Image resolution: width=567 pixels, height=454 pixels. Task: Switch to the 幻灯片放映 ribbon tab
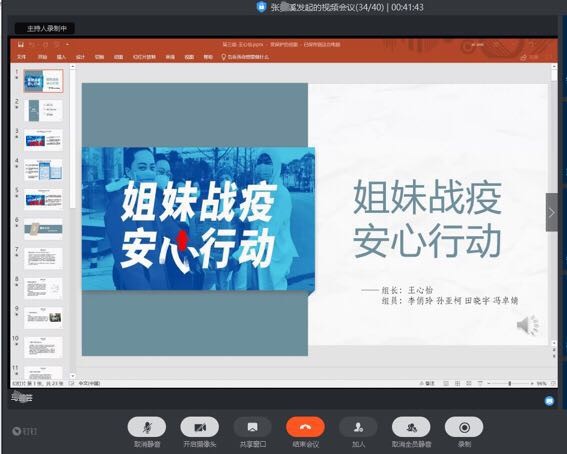coord(144,57)
